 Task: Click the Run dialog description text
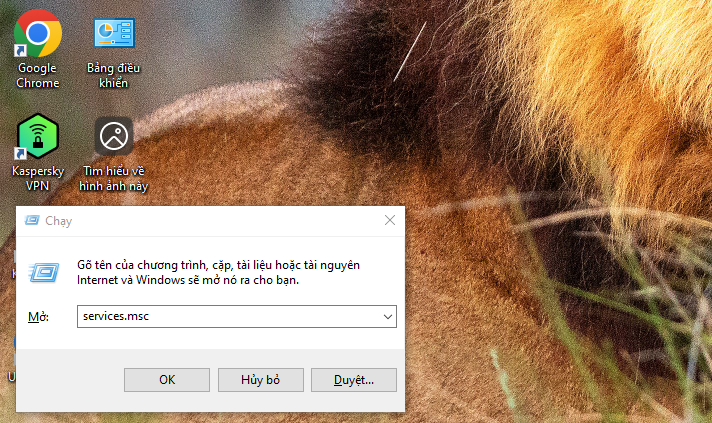[x=218, y=272]
